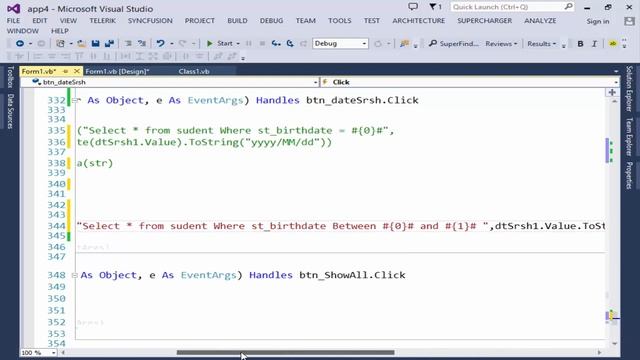
Task: Click the Select Between query on line 344
Action: pos(282,226)
